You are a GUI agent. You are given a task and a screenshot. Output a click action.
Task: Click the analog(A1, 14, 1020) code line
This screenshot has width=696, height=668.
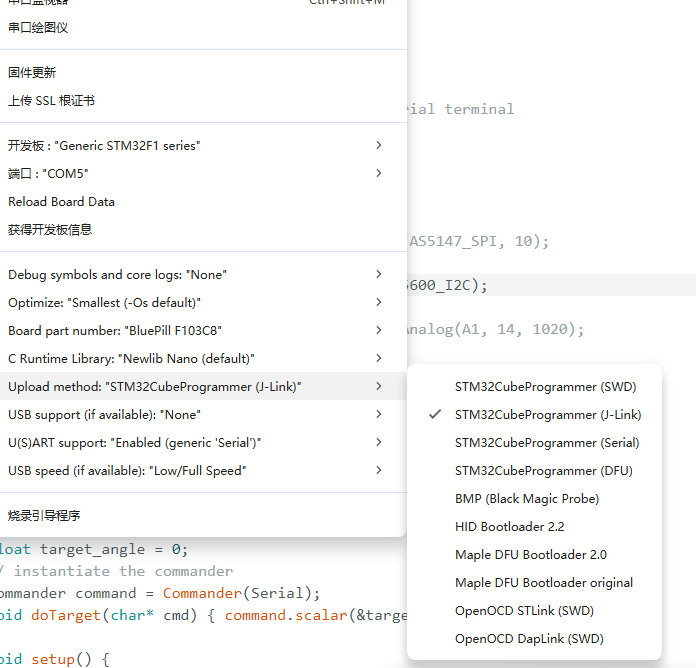pos(496,329)
